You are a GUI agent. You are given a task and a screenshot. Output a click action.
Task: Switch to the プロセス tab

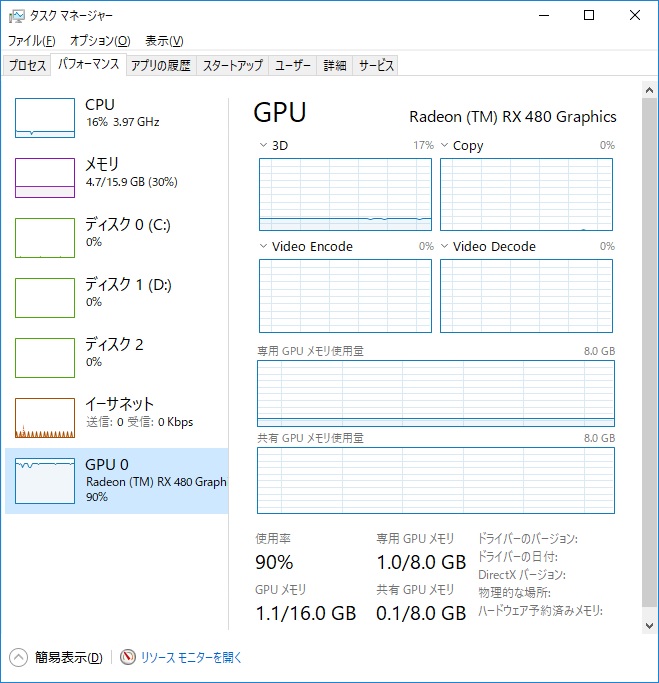27,65
